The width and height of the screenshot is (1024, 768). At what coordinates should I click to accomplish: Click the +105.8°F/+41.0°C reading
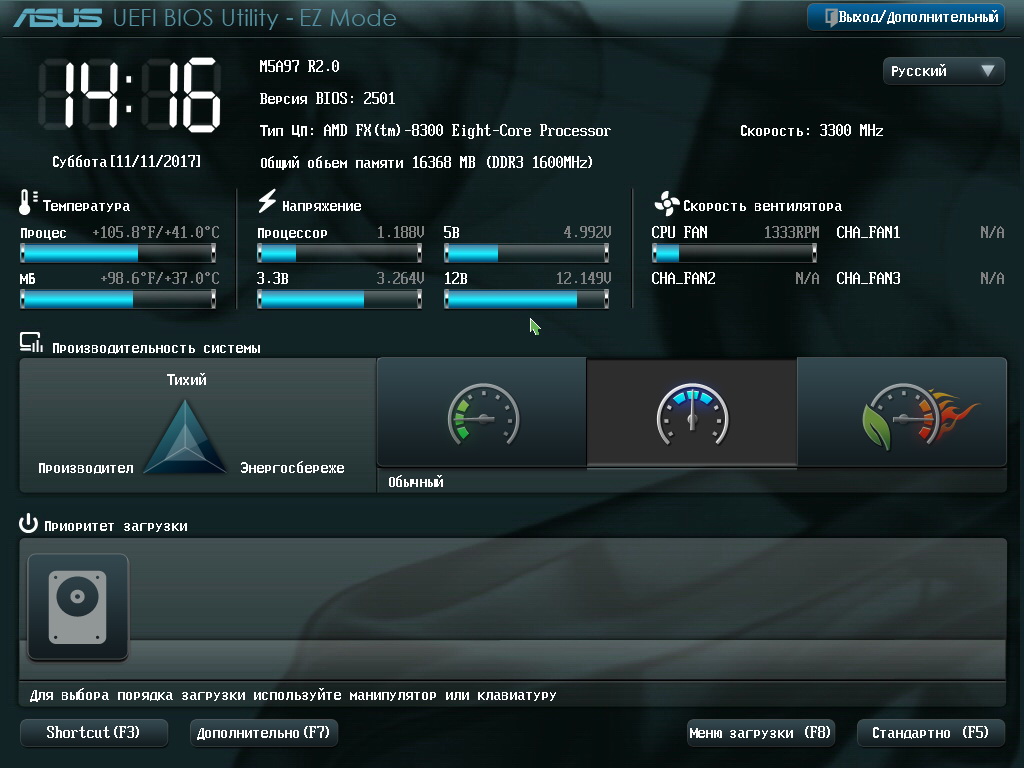(156, 232)
